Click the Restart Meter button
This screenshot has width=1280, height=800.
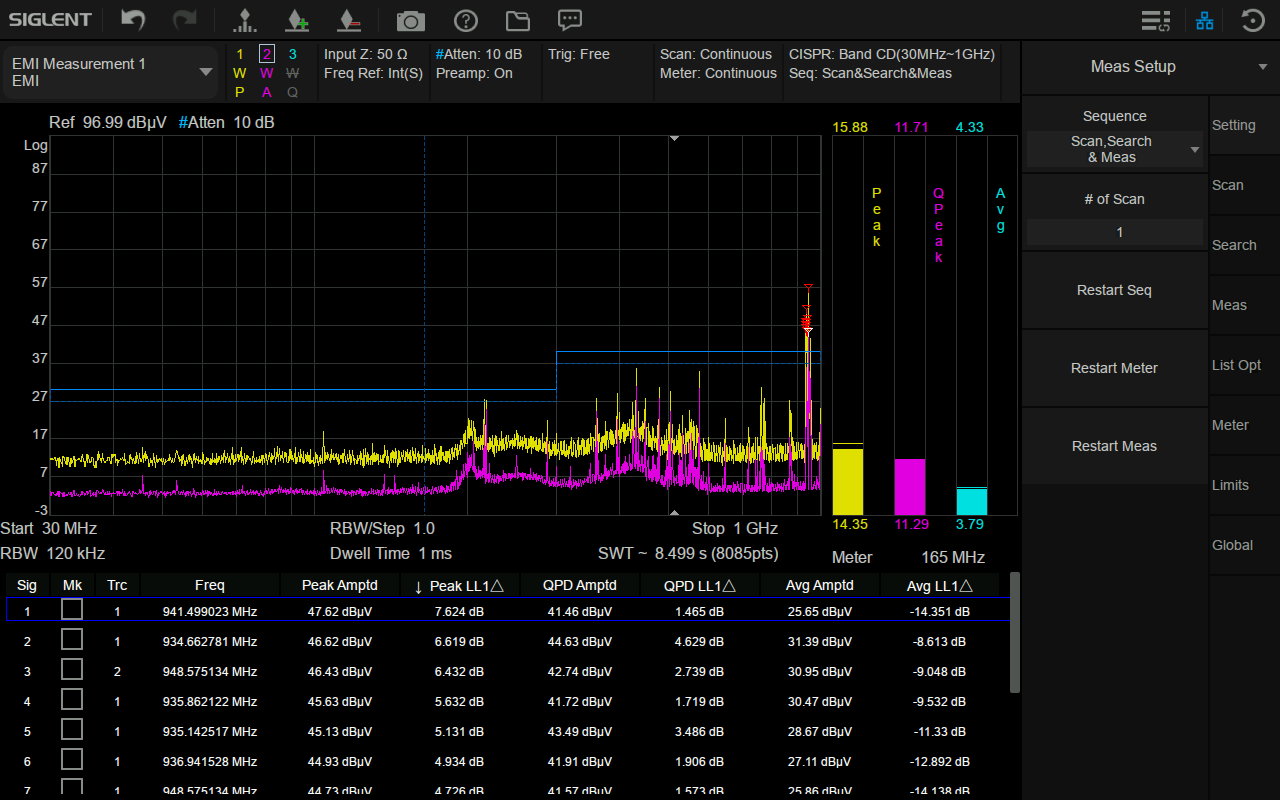[x=1115, y=368]
